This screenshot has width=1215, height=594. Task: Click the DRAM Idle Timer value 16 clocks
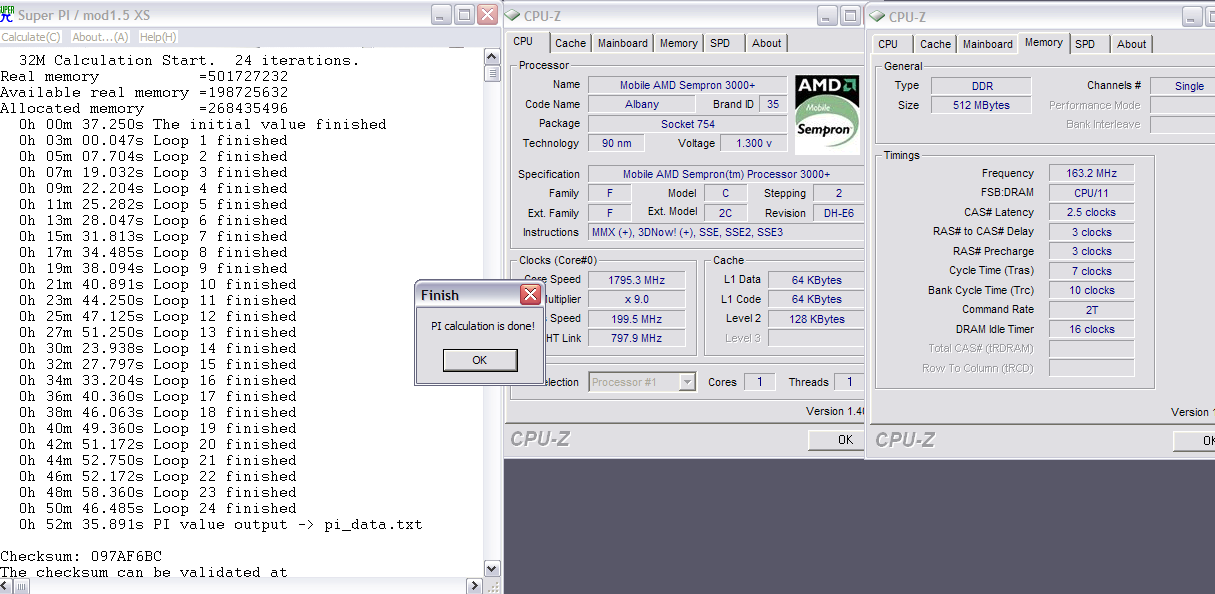coord(1091,329)
